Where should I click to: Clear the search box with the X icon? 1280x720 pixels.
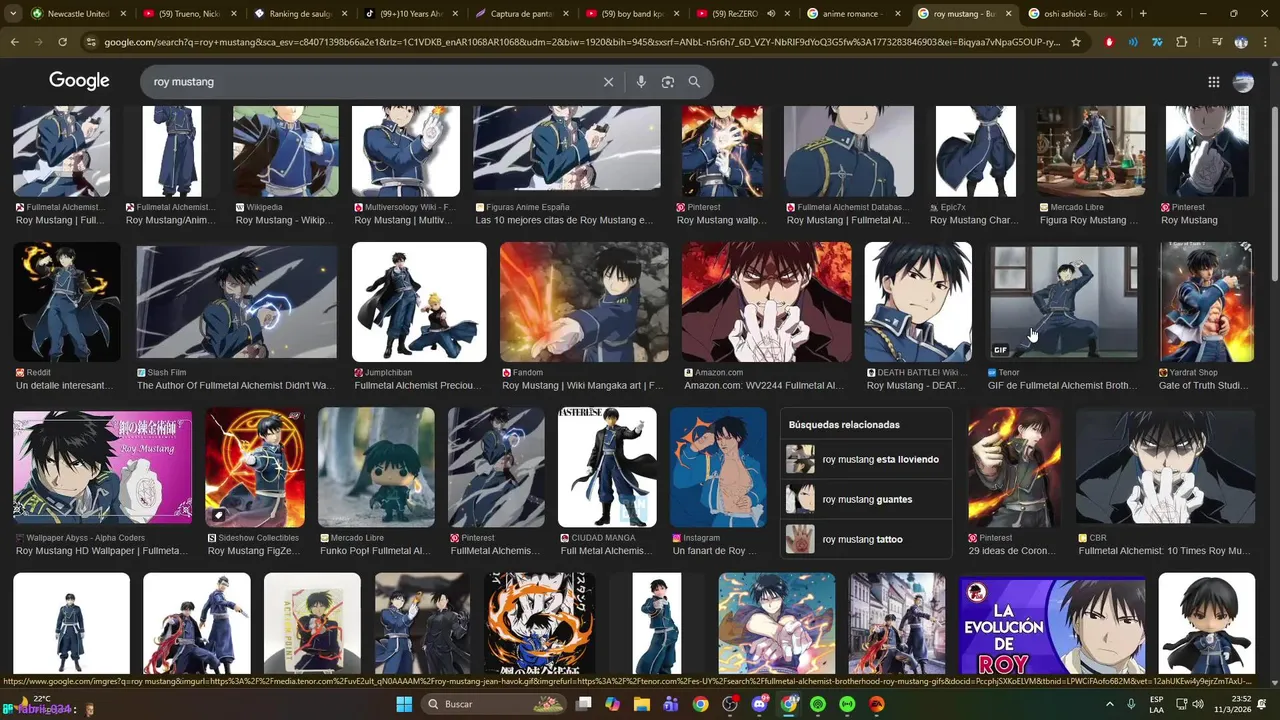(608, 82)
